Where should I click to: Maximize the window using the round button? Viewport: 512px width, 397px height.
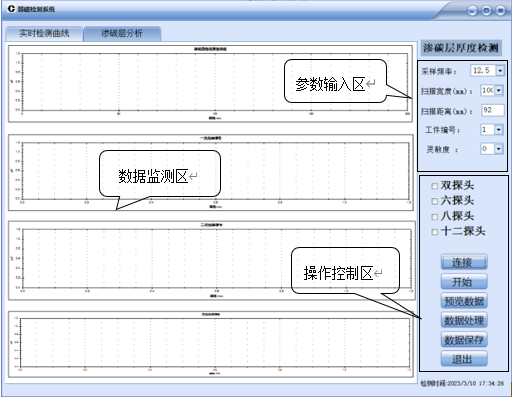click(x=487, y=11)
